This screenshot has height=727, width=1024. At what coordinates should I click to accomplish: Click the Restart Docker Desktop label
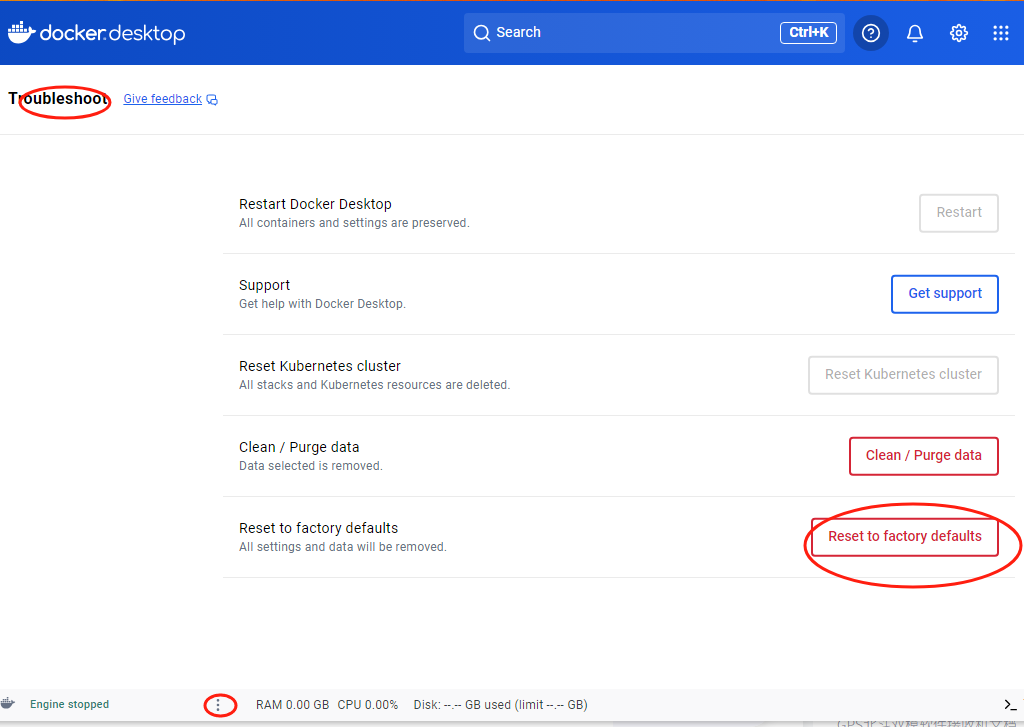tap(315, 204)
